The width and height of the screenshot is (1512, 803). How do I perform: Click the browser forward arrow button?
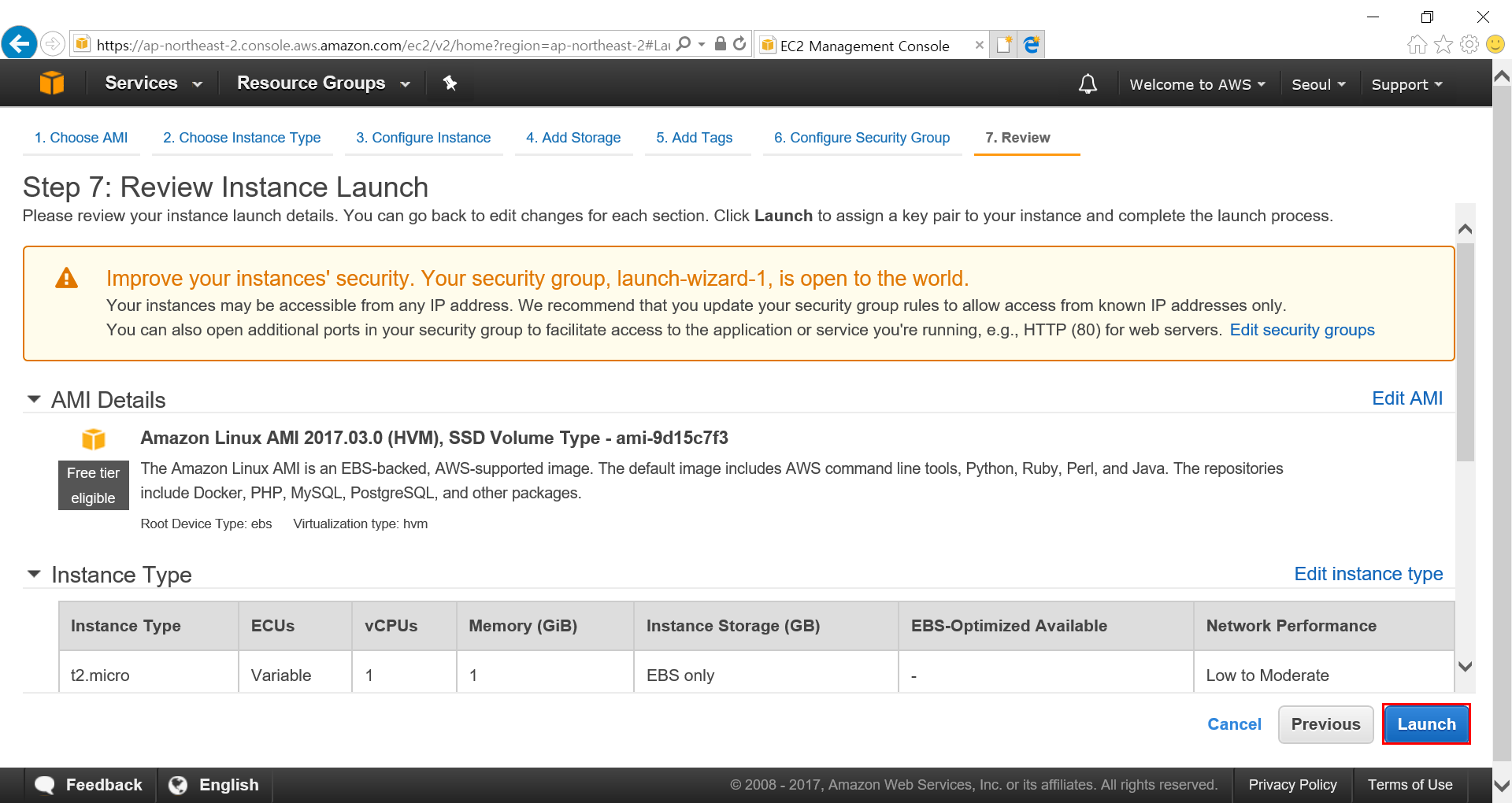53,44
